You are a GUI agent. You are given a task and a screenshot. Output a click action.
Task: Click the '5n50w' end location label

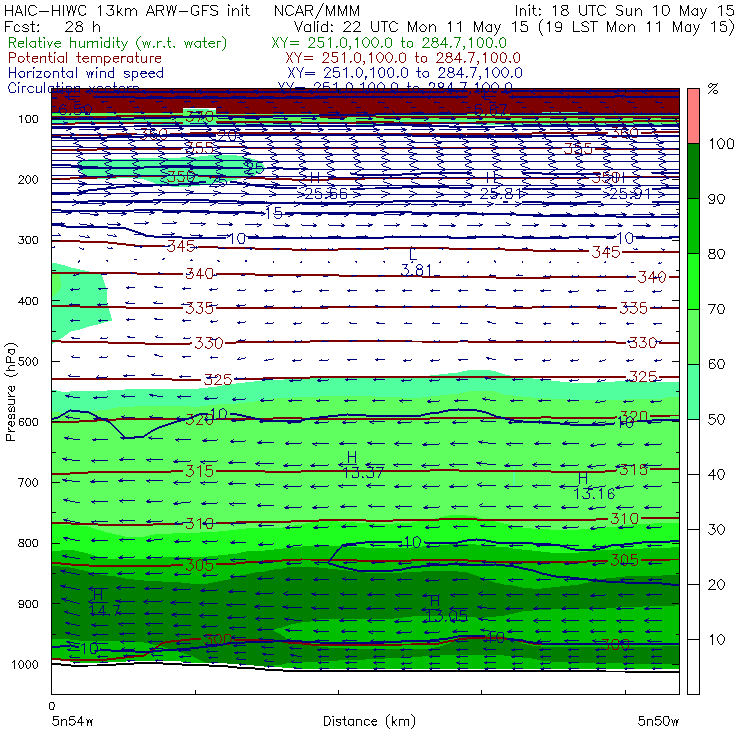(658, 721)
